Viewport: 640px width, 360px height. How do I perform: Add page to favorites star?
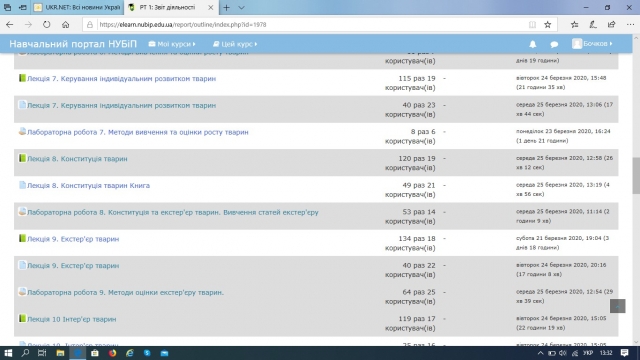[548, 24]
